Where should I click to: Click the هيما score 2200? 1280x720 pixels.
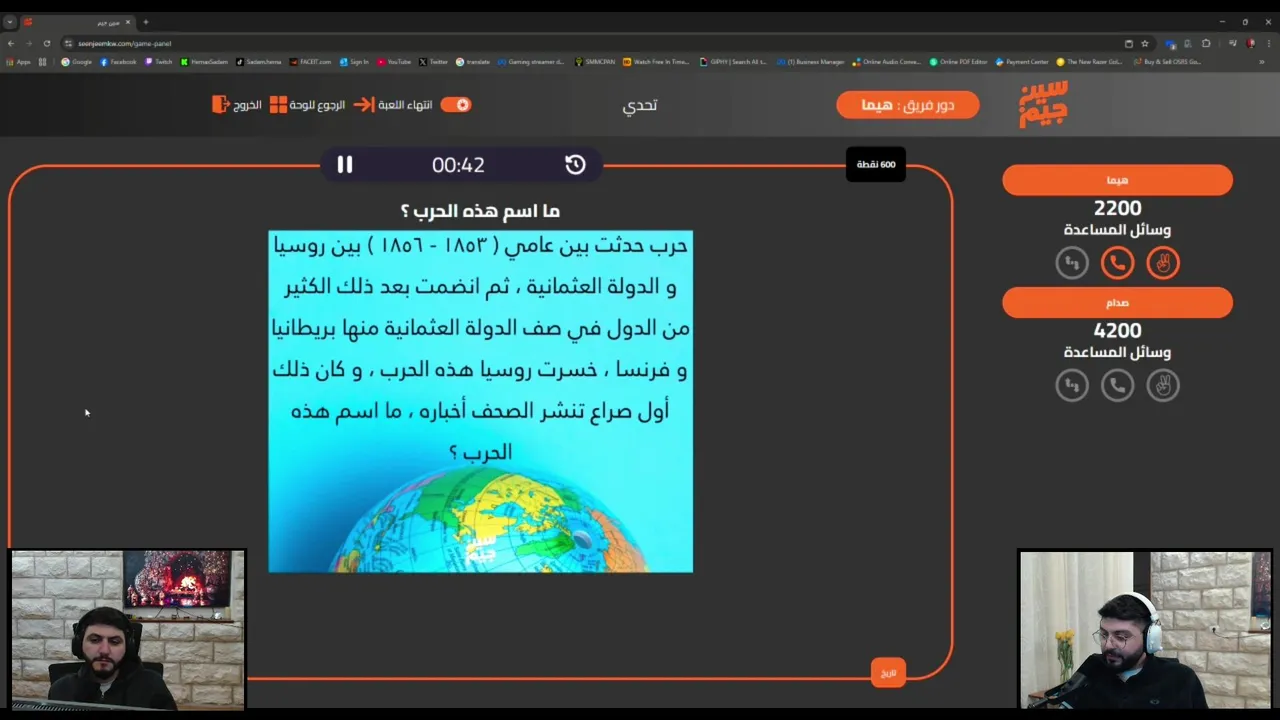(x=1117, y=208)
